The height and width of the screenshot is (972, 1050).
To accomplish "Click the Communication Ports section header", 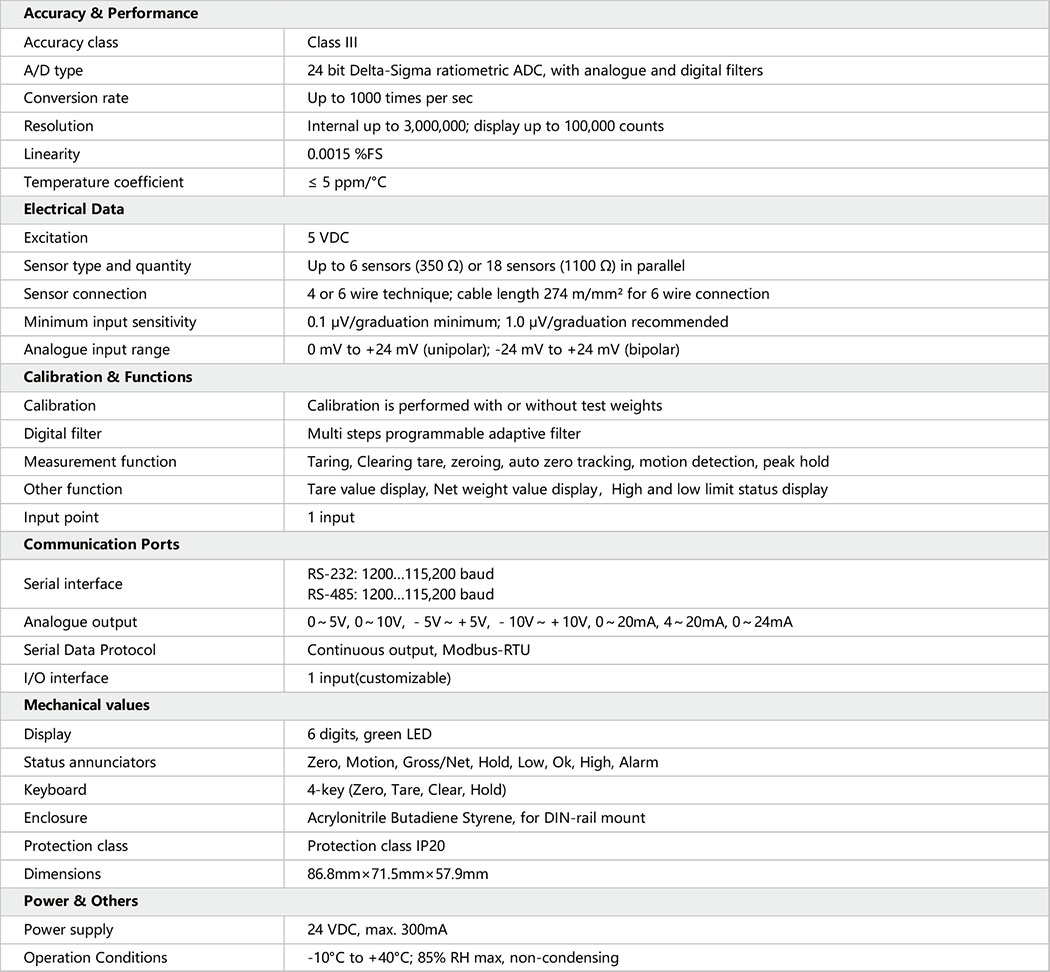I will click(101, 545).
